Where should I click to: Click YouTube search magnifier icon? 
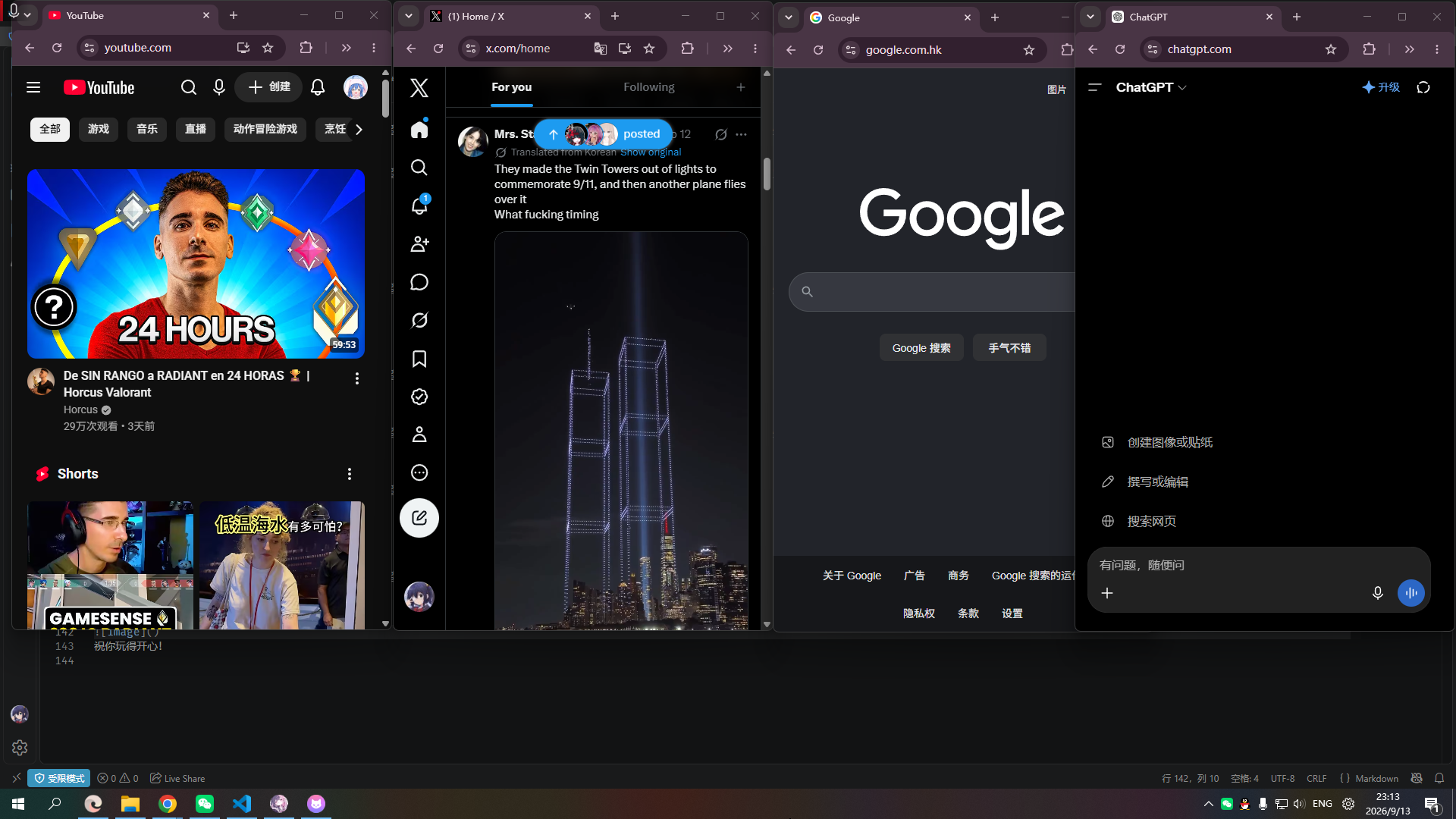click(x=189, y=87)
